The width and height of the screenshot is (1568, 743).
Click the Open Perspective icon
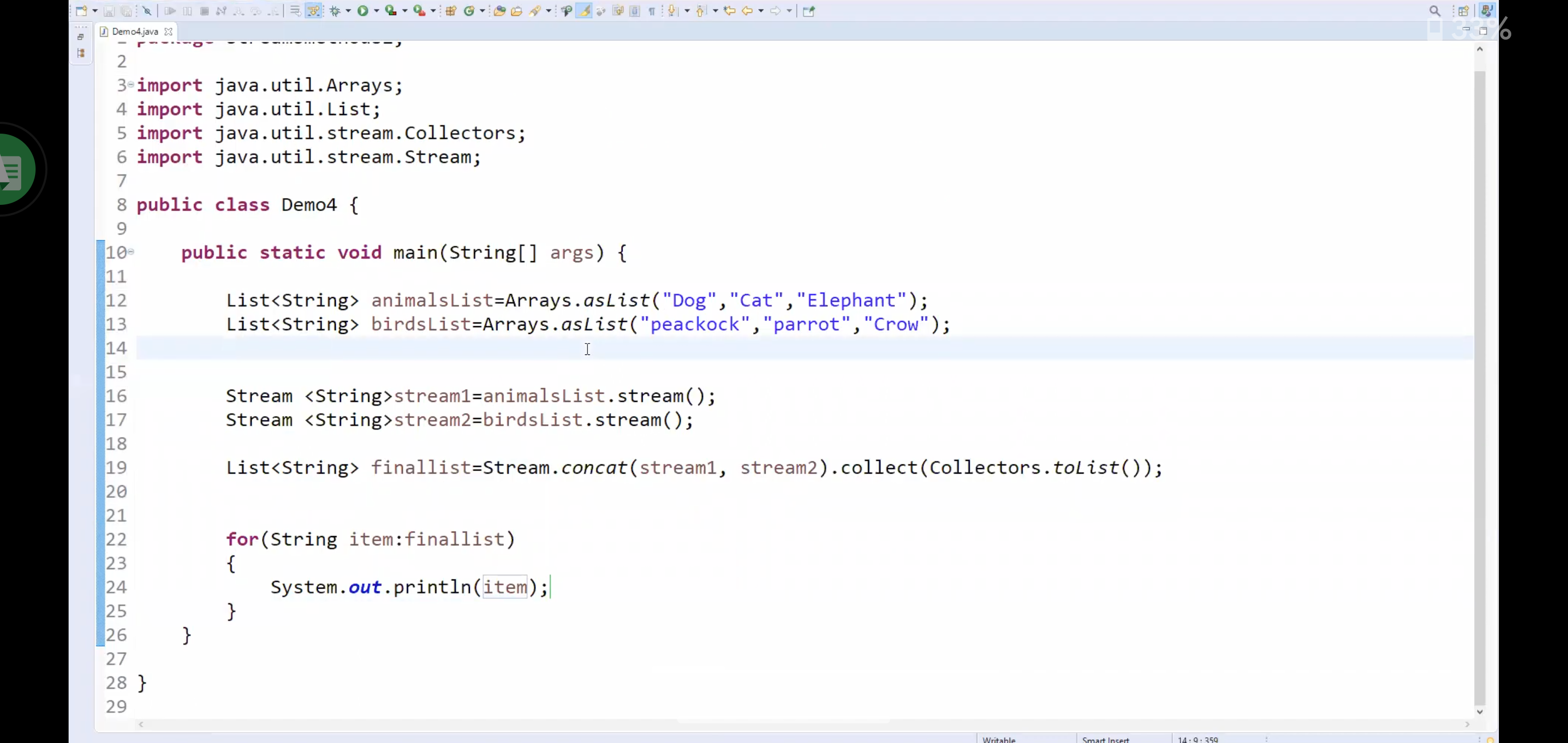point(1463,11)
